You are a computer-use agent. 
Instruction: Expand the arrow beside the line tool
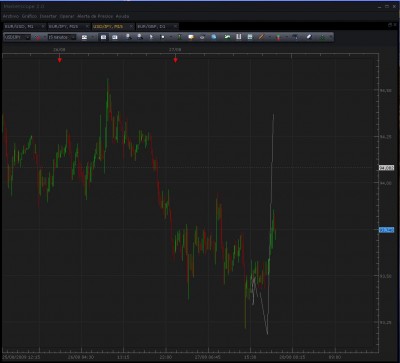tap(269, 37)
